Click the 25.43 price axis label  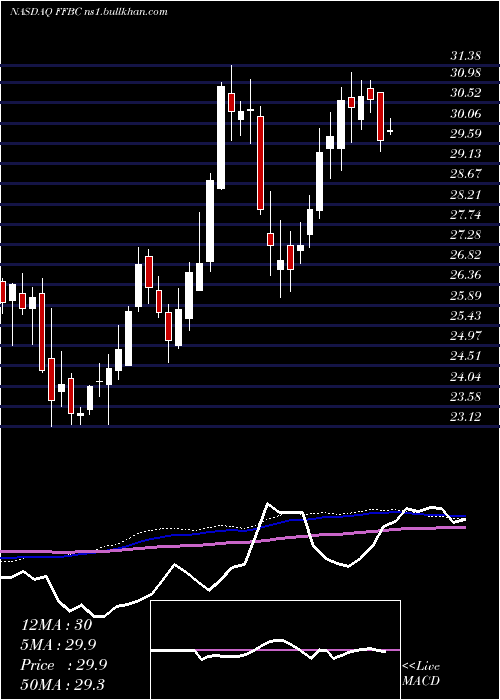466,316
